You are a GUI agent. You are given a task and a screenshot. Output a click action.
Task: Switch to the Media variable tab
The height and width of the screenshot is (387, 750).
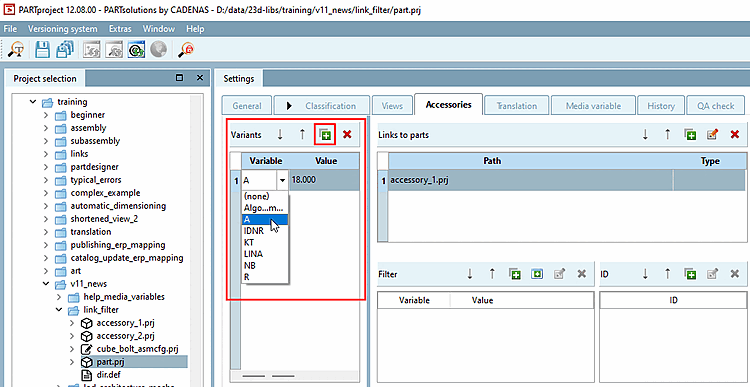pos(593,106)
